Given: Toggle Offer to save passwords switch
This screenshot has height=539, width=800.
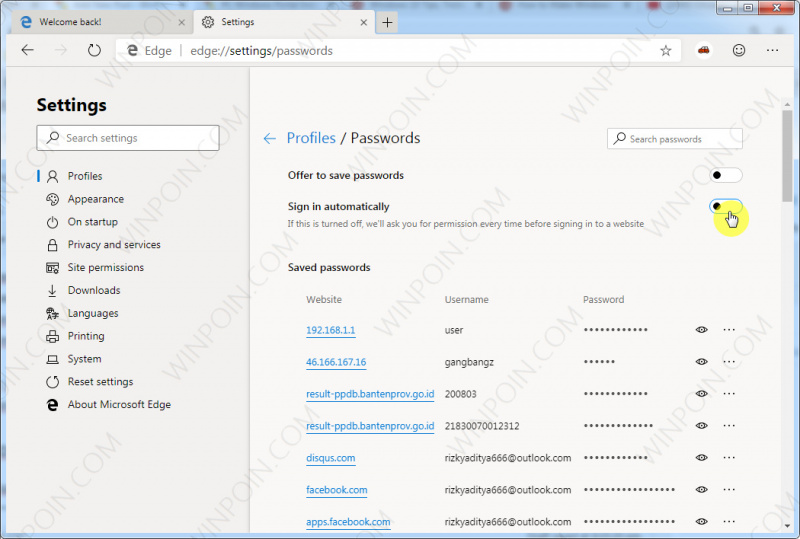Looking at the screenshot, I should click(726, 175).
